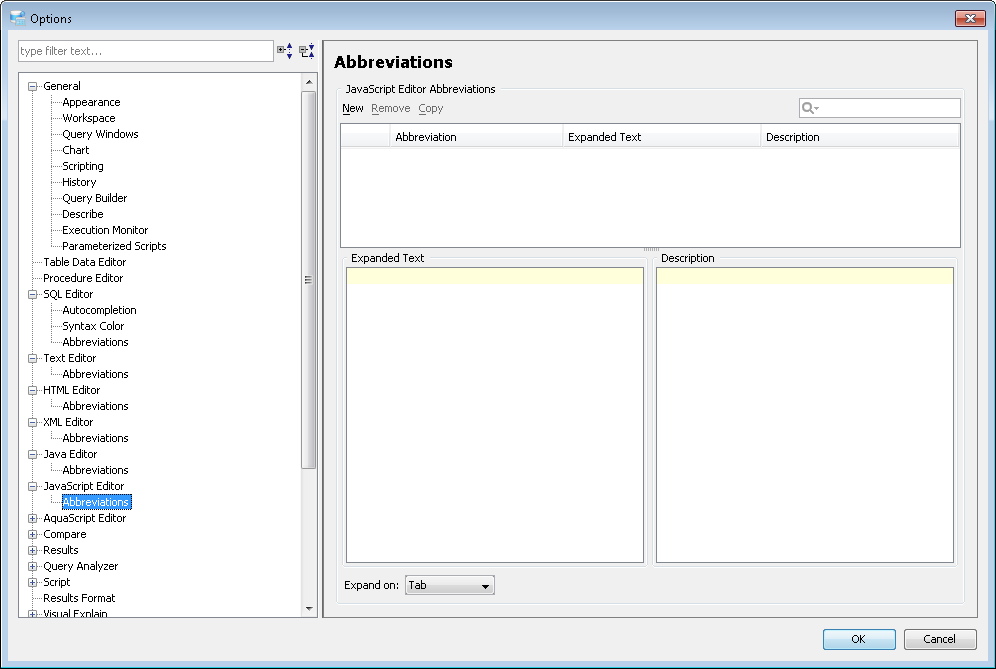Sort by the Description column header
The image size is (996, 669).
[x=860, y=137]
